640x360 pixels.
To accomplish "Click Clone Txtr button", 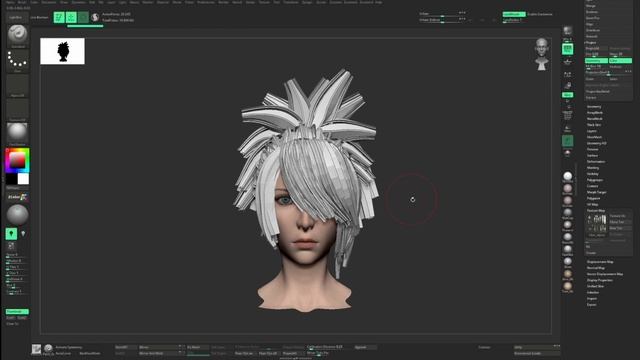I will pyautogui.click(x=620, y=222).
